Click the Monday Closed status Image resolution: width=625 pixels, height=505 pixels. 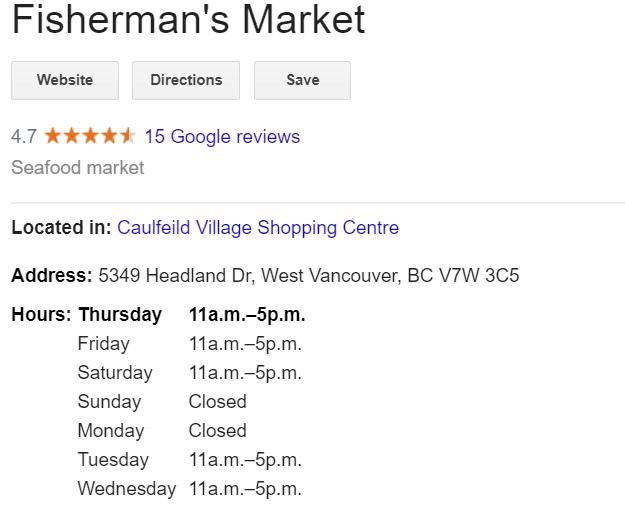pos(217,430)
